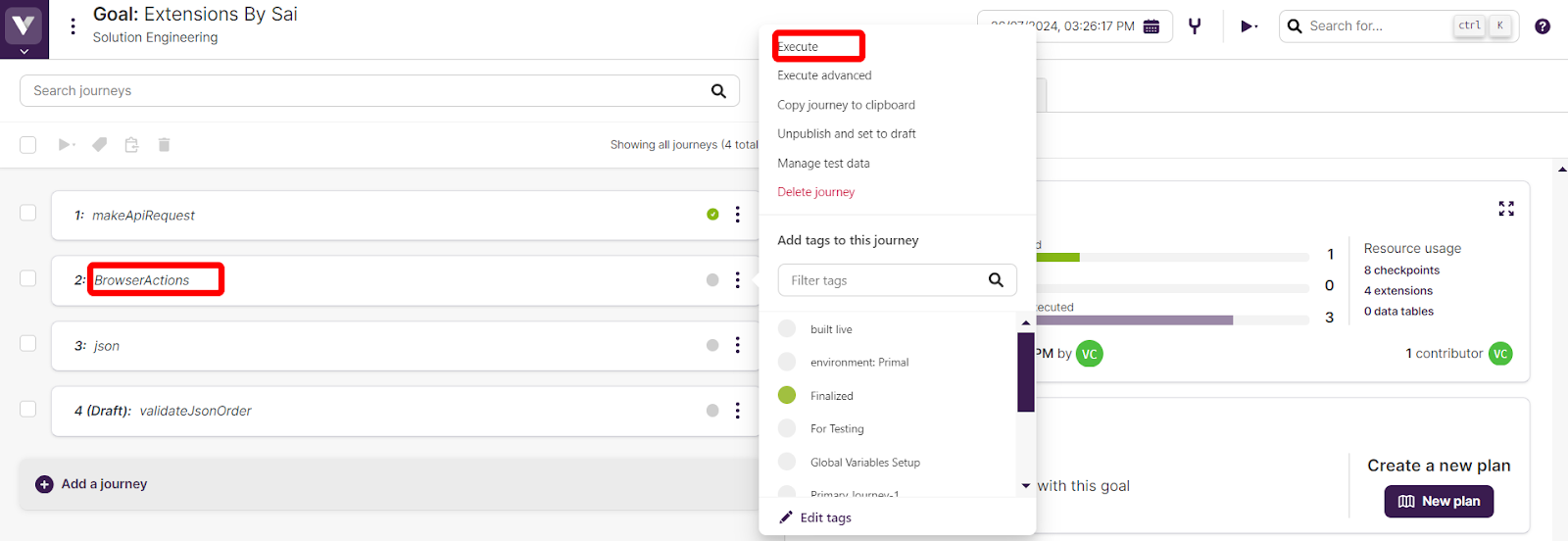Screen dimensions: 1568x541
Task: Open the goal options kebab menu
Action: point(73,26)
